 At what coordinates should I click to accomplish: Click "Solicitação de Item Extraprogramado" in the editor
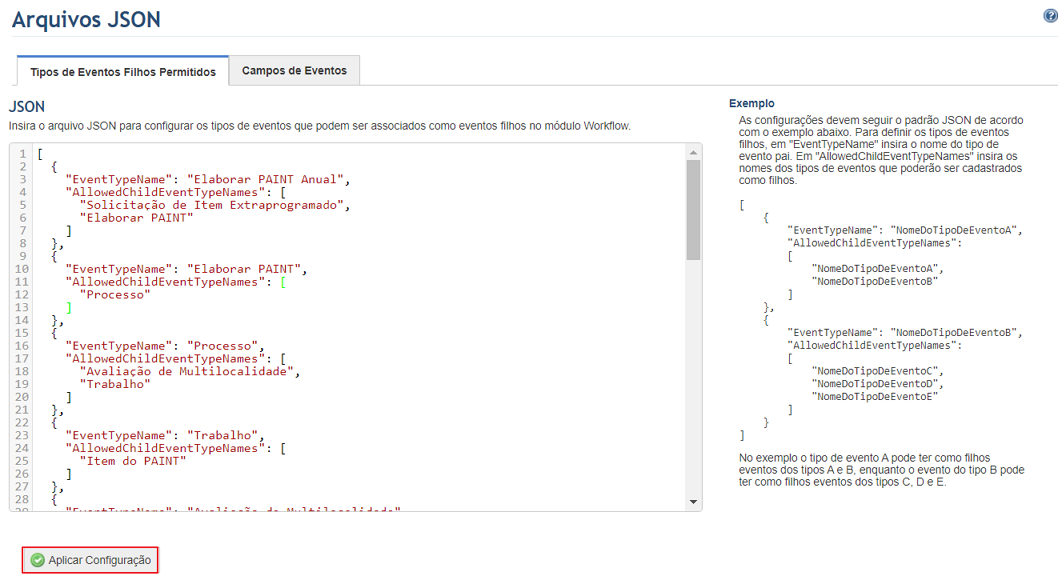tap(212, 205)
